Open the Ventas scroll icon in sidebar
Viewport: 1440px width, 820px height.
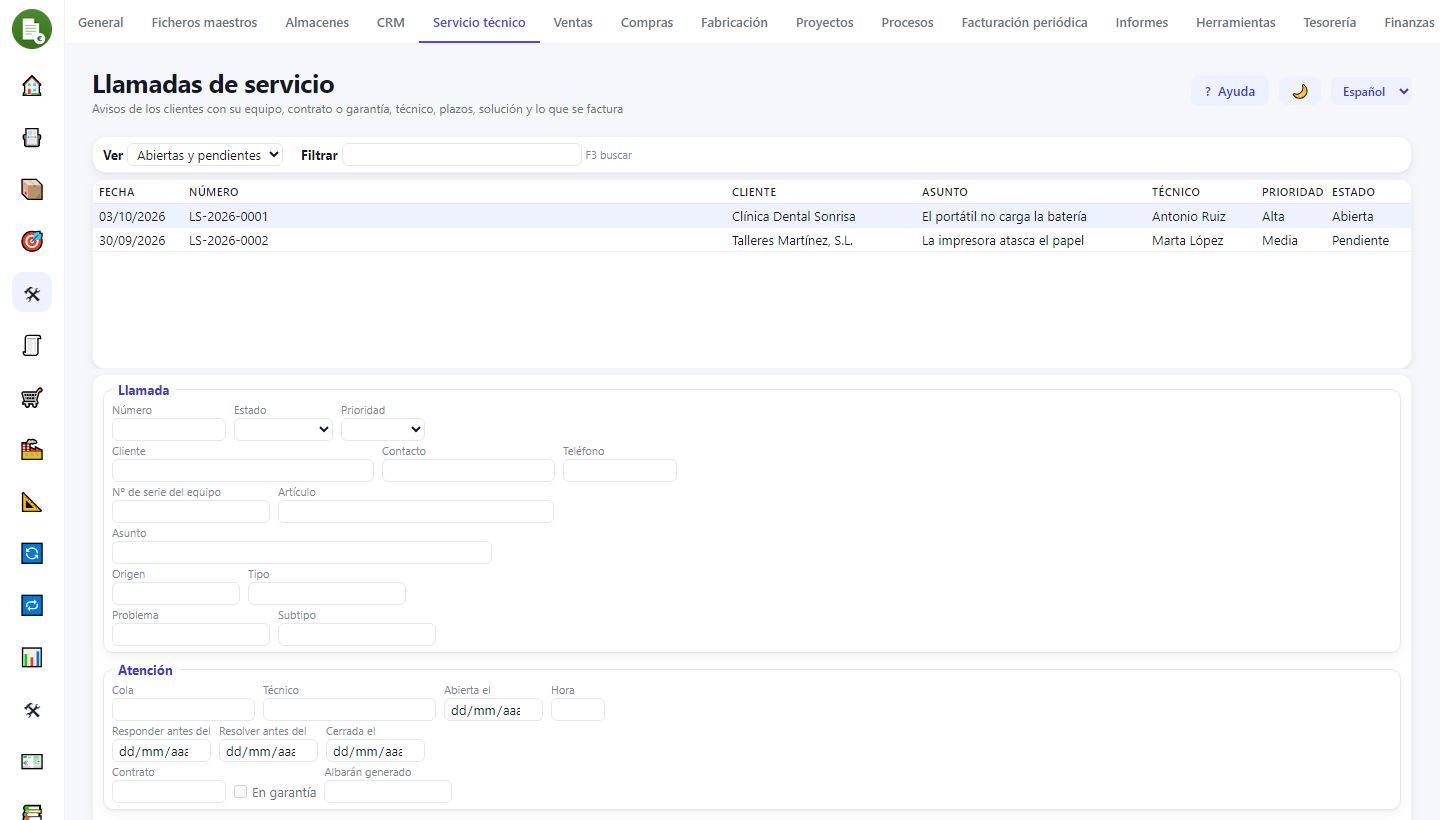[x=32, y=346]
